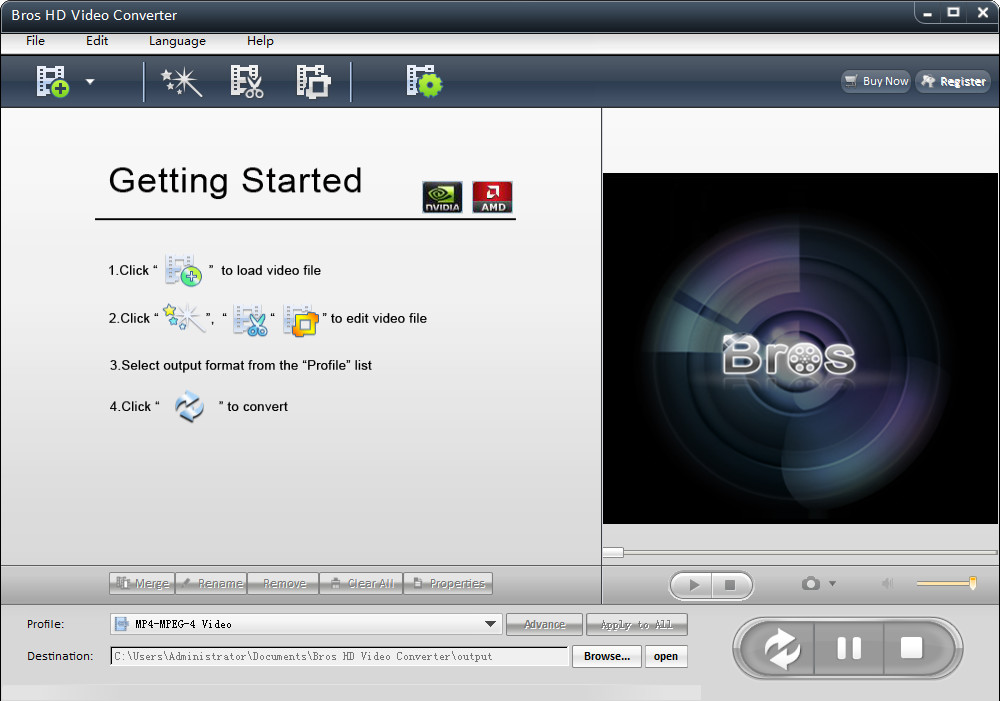The image size is (1000, 701).
Task: Click the "Select output format" step 3 text
Action: 240,365
